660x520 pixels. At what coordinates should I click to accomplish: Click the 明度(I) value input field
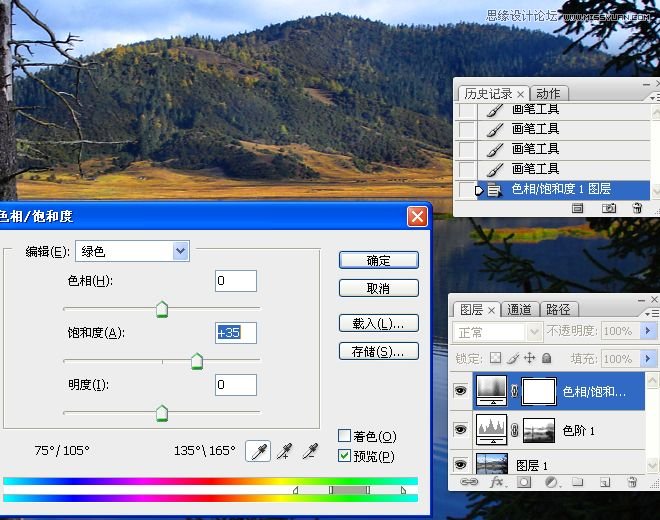click(x=236, y=385)
